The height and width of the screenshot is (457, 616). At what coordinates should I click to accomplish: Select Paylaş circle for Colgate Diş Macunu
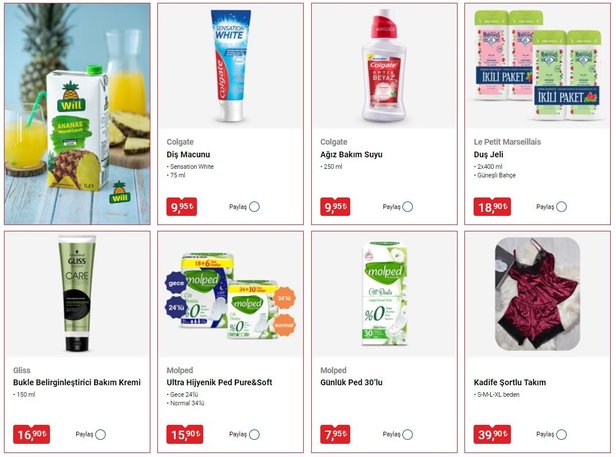tap(254, 207)
